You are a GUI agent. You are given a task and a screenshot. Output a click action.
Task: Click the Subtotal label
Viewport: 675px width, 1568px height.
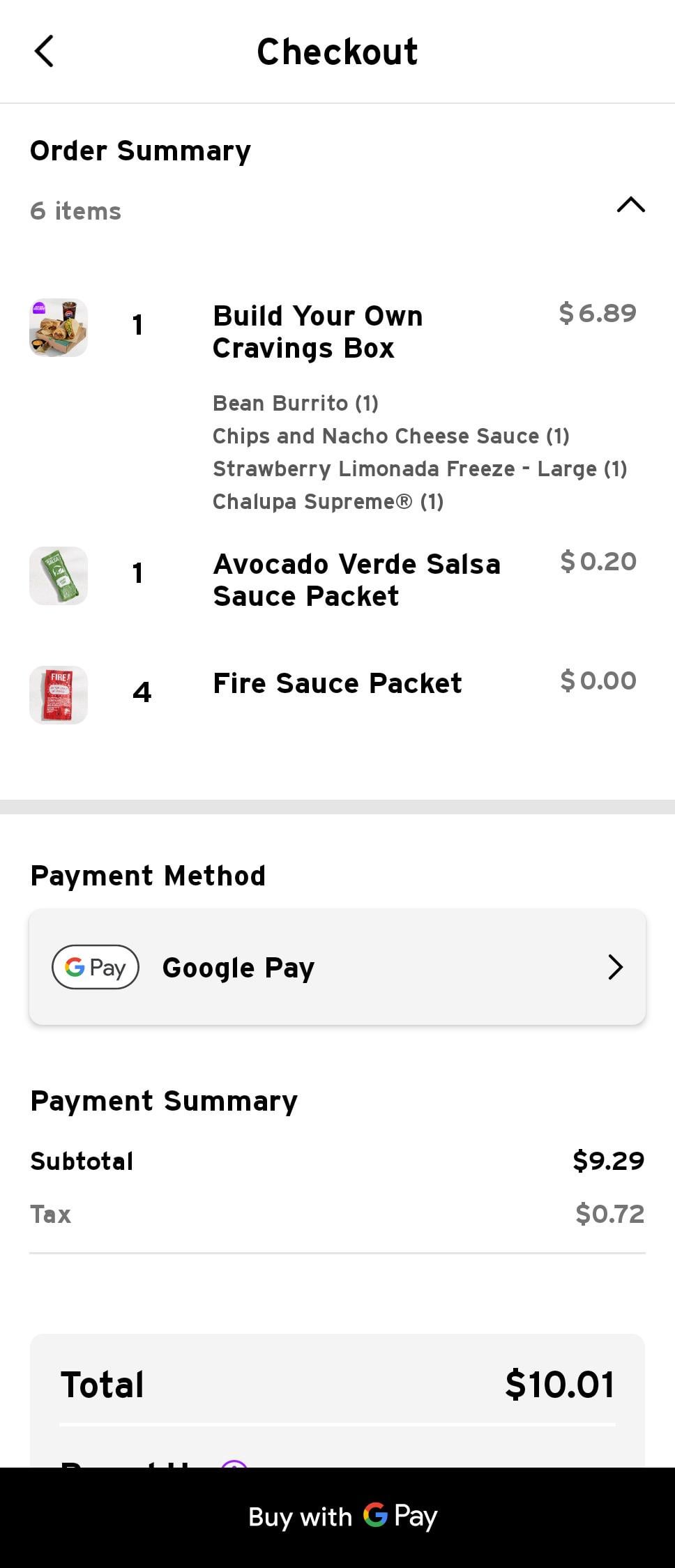82,1162
